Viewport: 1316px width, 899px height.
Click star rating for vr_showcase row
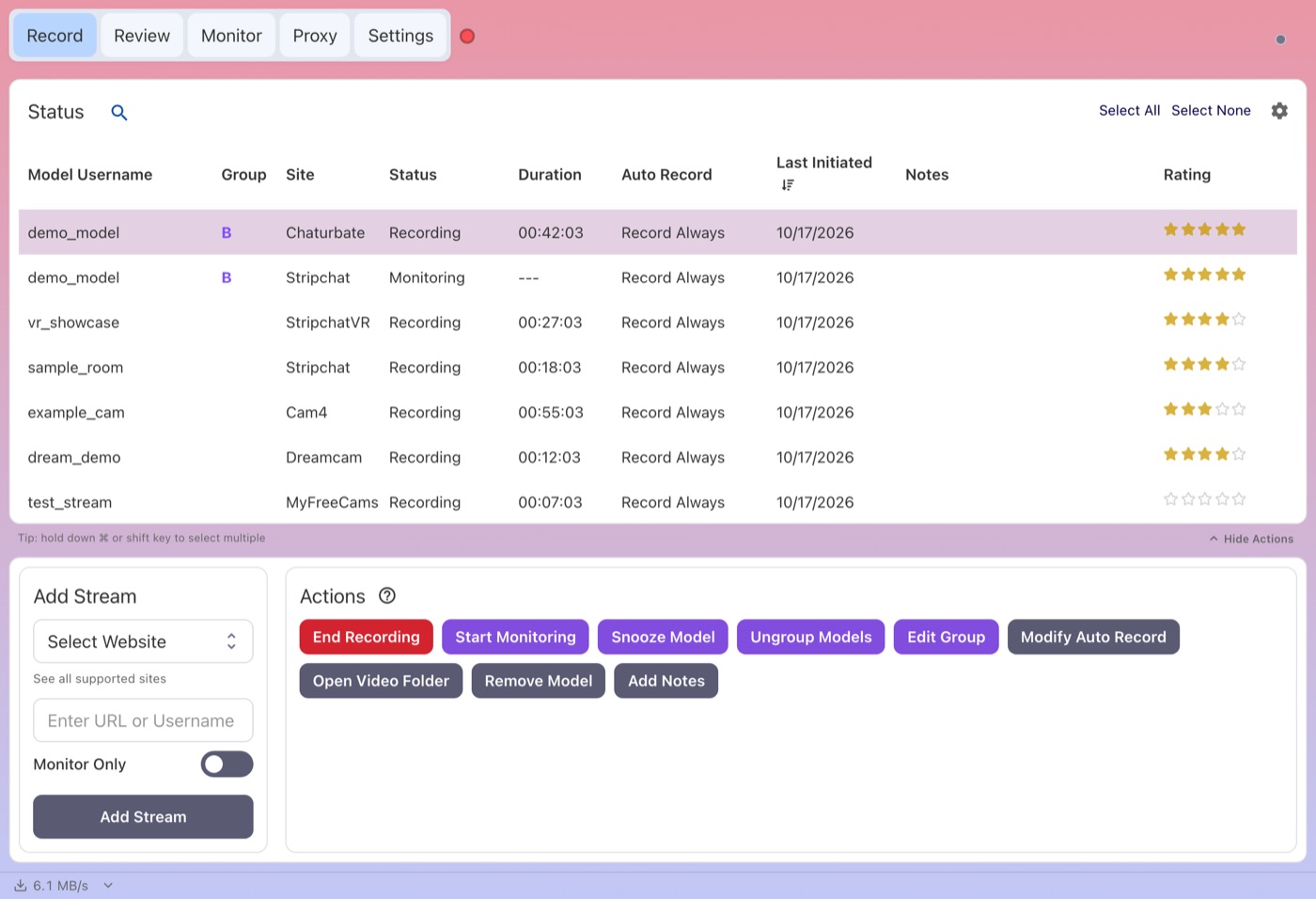pos(1204,320)
